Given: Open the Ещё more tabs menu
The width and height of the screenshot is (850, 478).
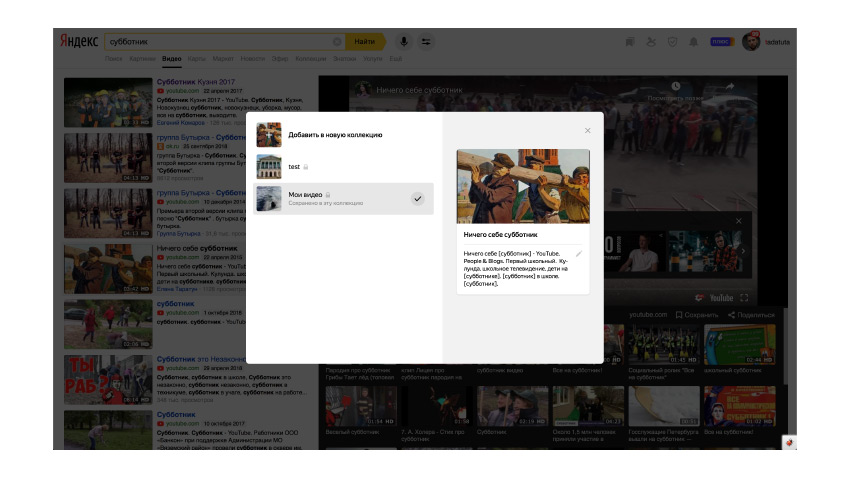Looking at the screenshot, I should 396,59.
